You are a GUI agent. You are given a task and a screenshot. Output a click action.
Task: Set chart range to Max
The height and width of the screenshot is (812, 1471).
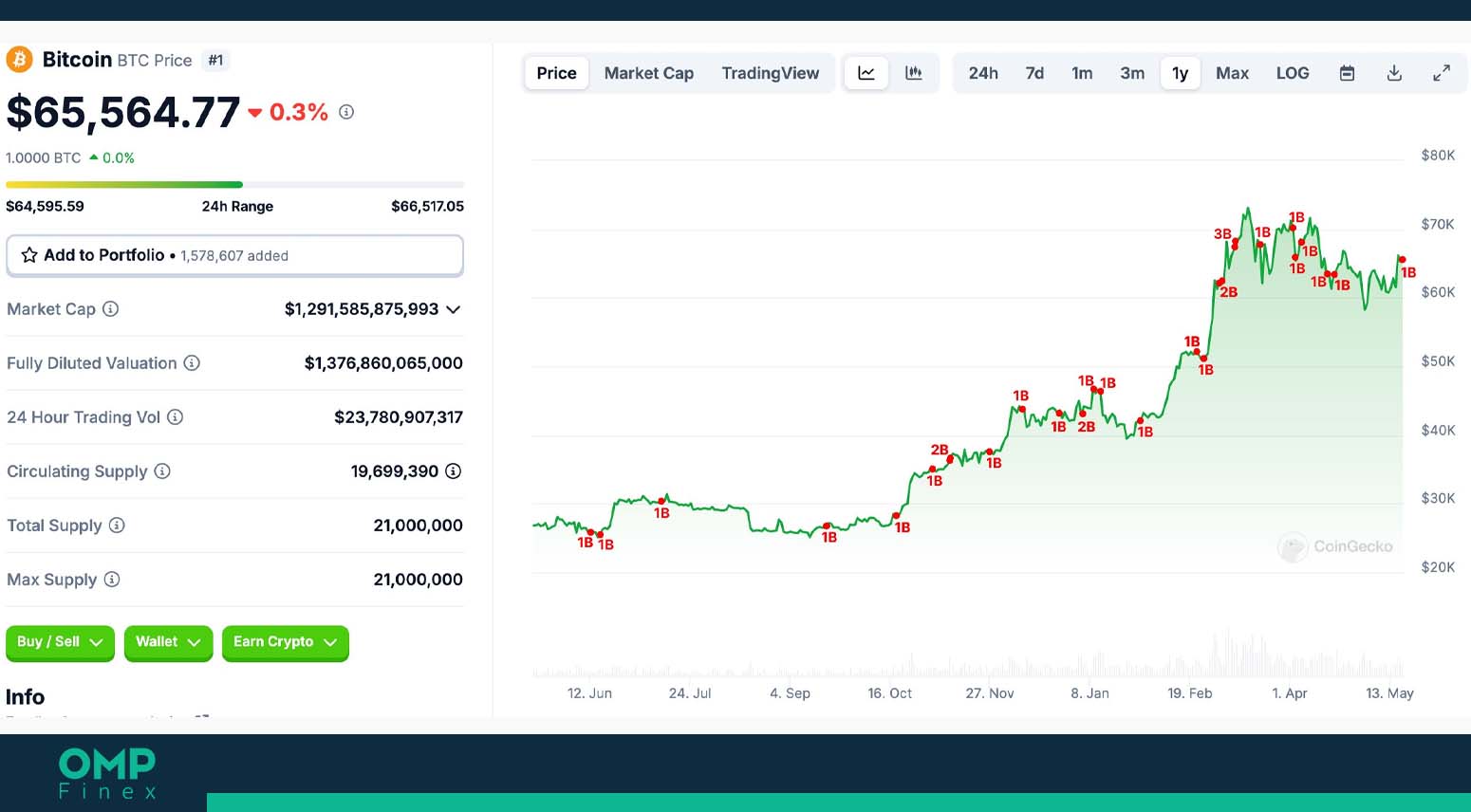pyautogui.click(x=1233, y=73)
